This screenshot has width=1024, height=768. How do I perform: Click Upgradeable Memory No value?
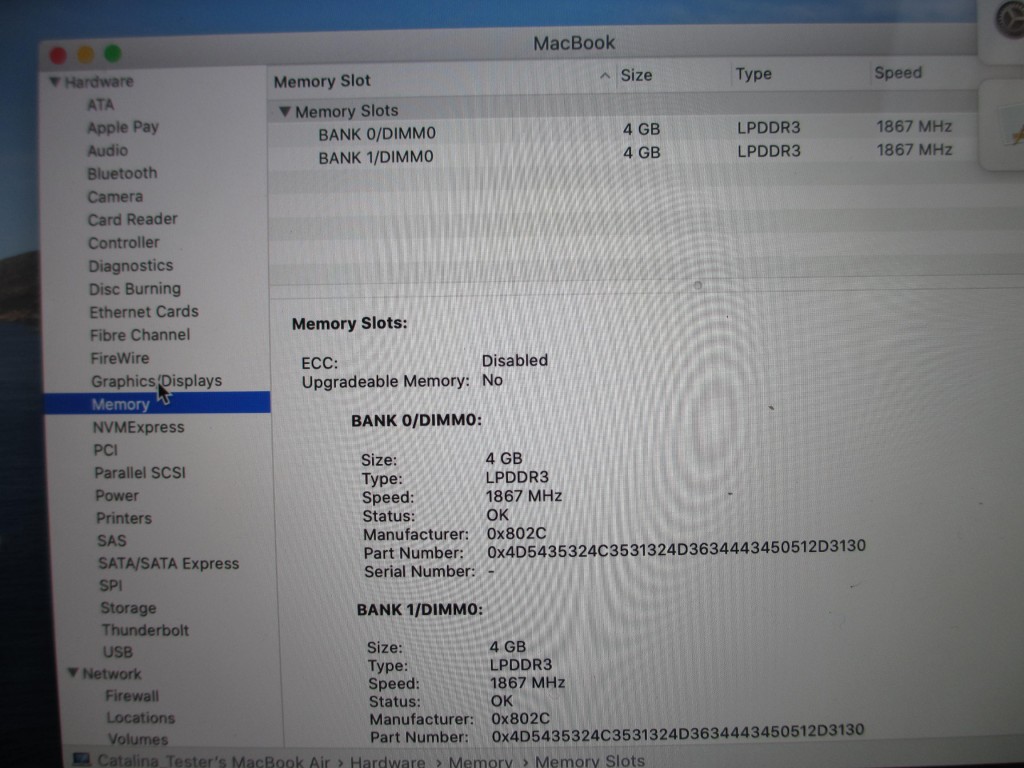click(492, 380)
